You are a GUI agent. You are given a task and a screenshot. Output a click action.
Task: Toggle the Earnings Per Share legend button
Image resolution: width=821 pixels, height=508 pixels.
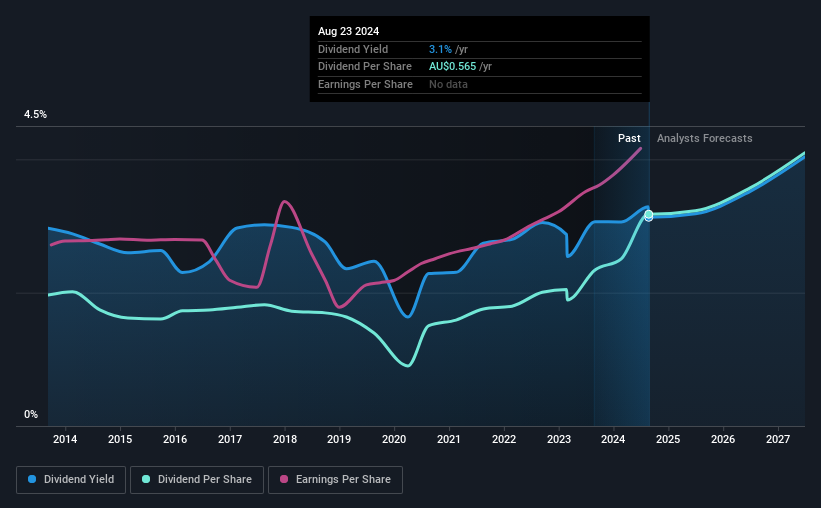(336, 480)
